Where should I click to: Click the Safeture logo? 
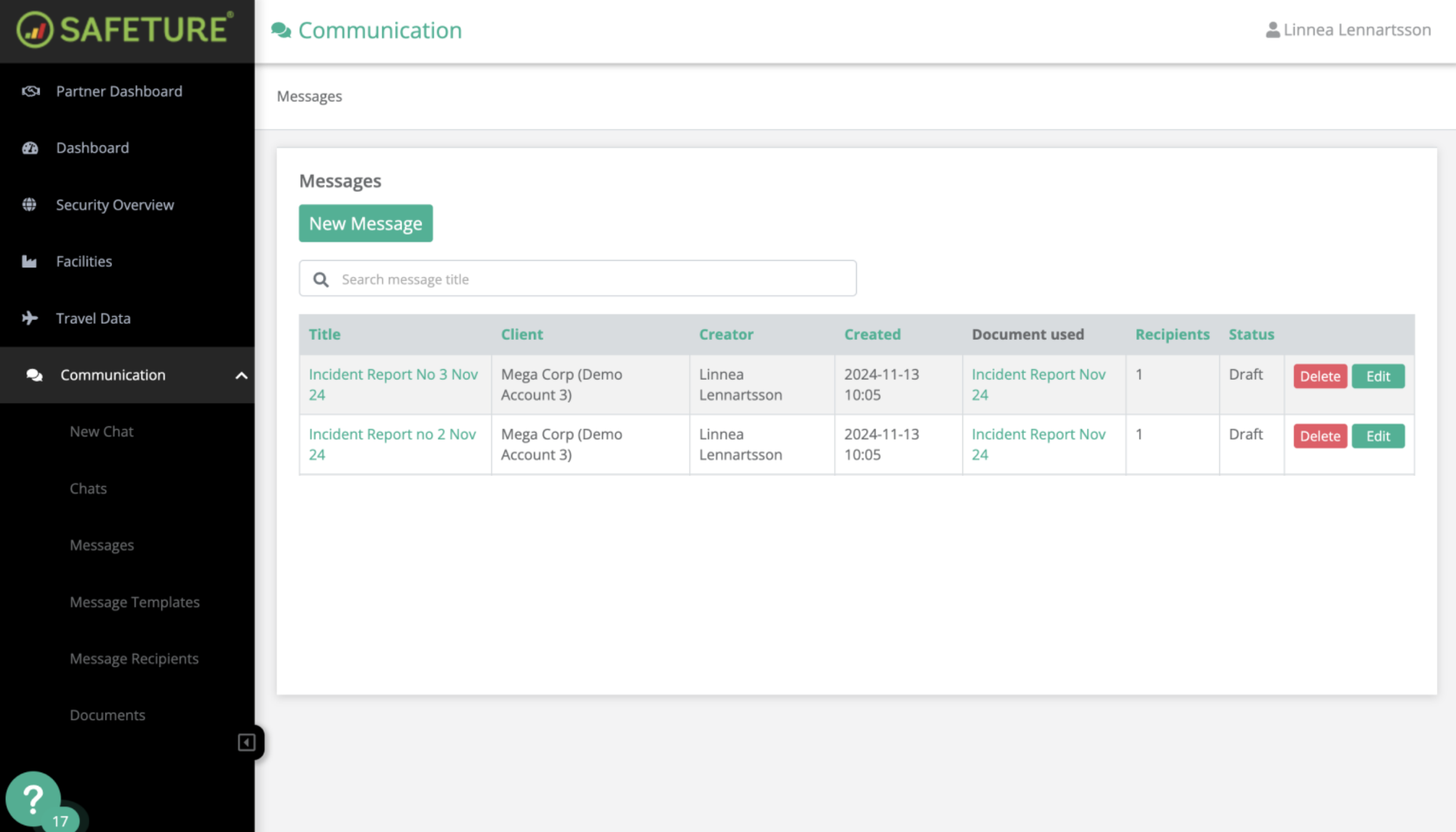point(125,29)
